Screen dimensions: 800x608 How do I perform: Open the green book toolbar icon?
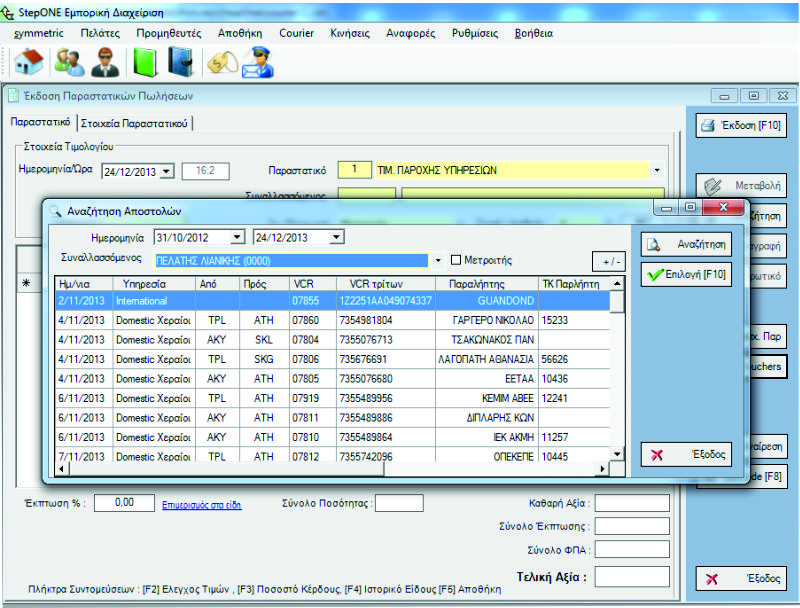click(146, 62)
